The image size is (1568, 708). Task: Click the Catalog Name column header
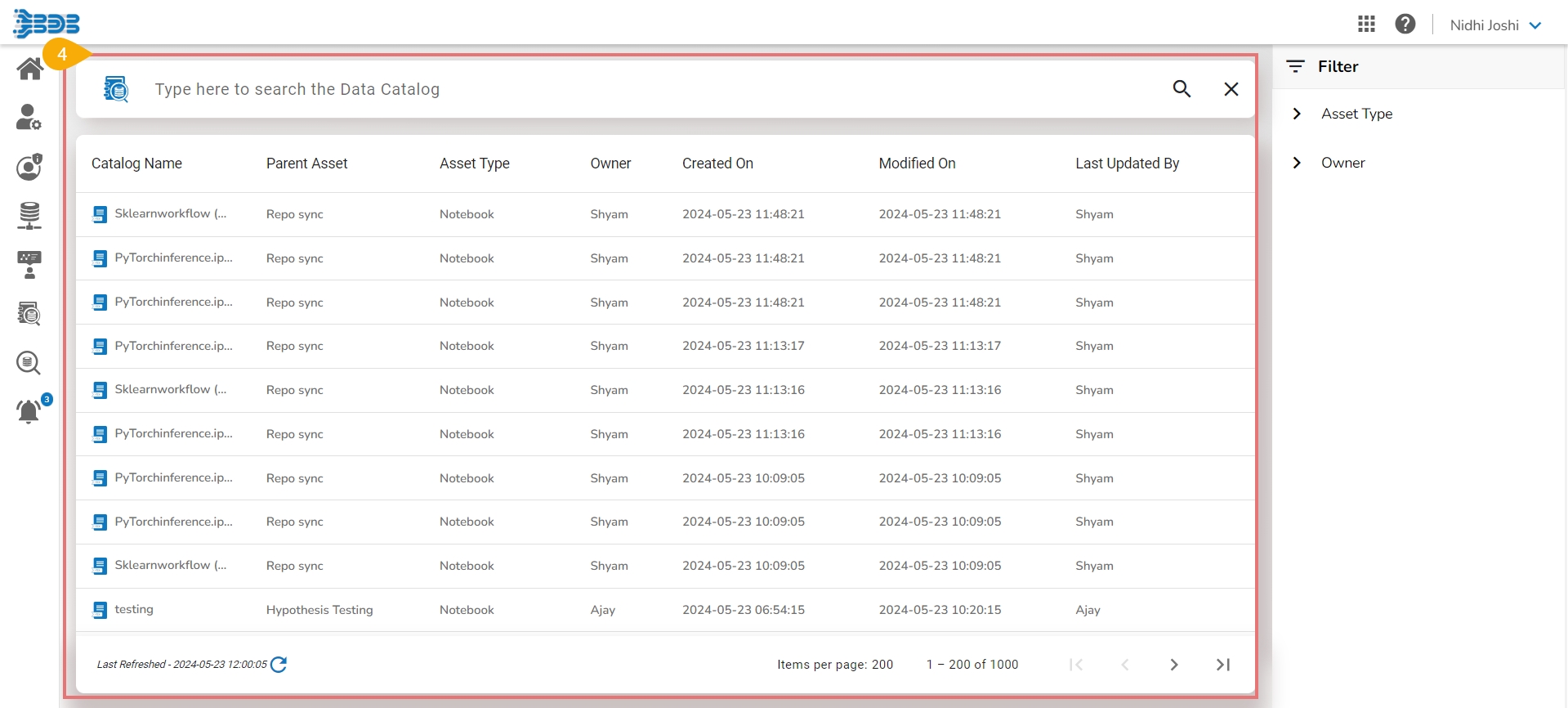click(x=136, y=164)
